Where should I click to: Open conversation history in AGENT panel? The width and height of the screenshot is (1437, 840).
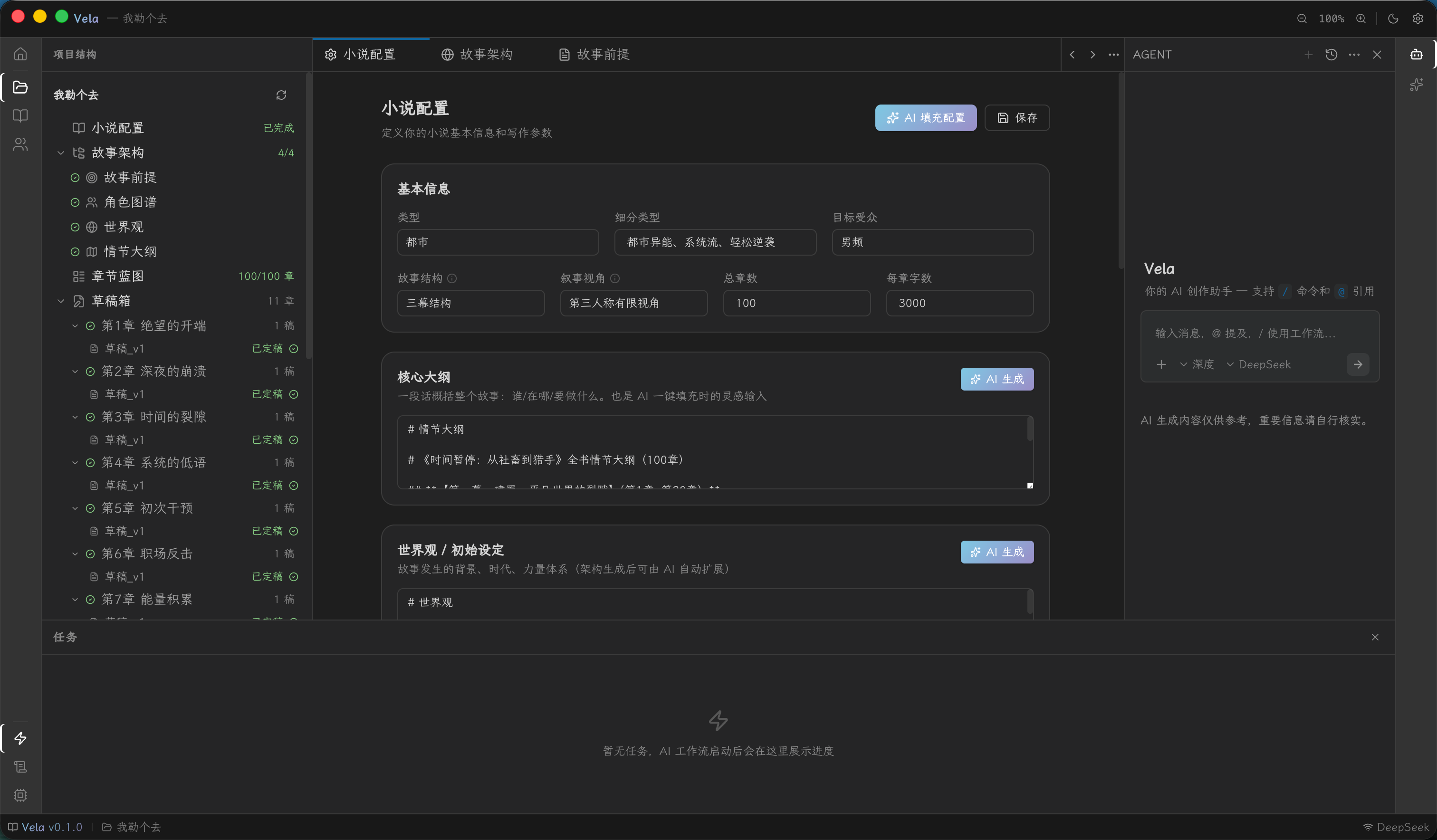(1332, 54)
